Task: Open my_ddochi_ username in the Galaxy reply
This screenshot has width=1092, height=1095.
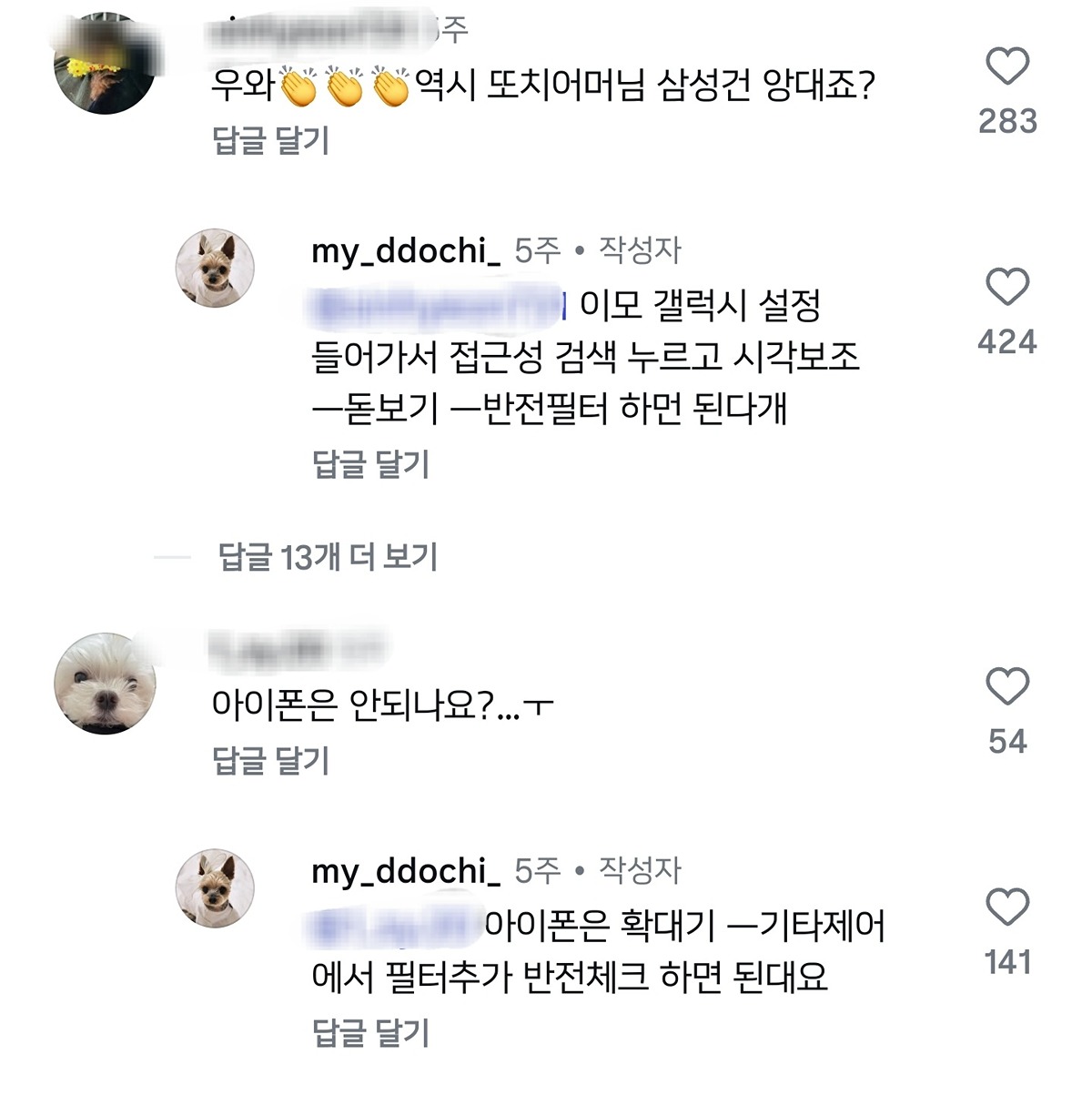Action: (x=406, y=250)
